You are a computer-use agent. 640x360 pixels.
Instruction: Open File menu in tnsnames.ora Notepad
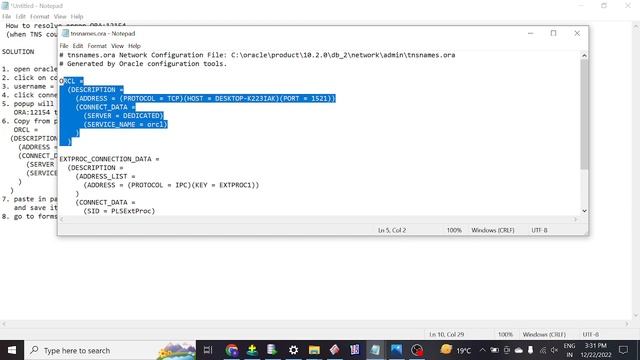64,46
